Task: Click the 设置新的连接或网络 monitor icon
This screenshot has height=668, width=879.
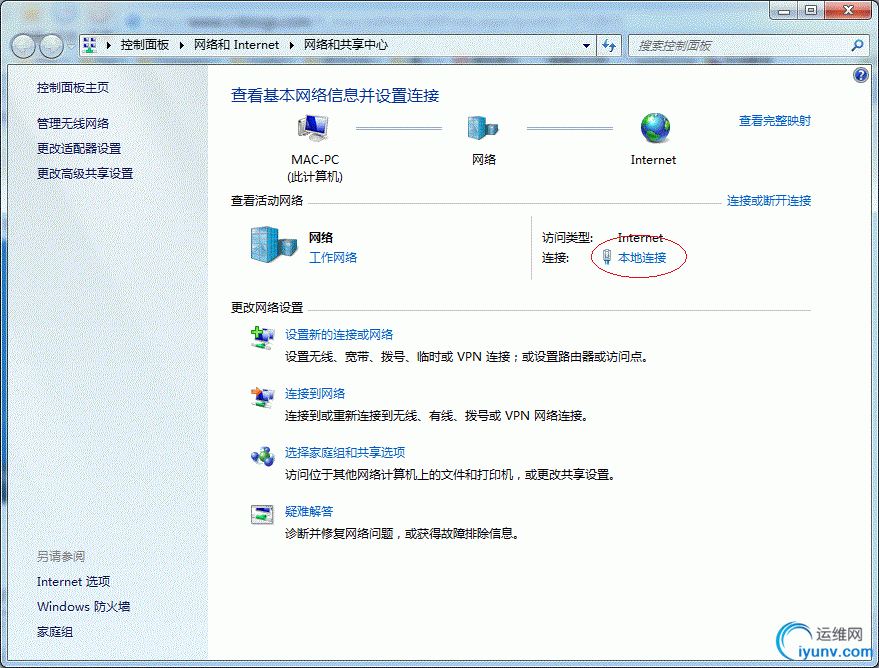Action: (x=262, y=339)
